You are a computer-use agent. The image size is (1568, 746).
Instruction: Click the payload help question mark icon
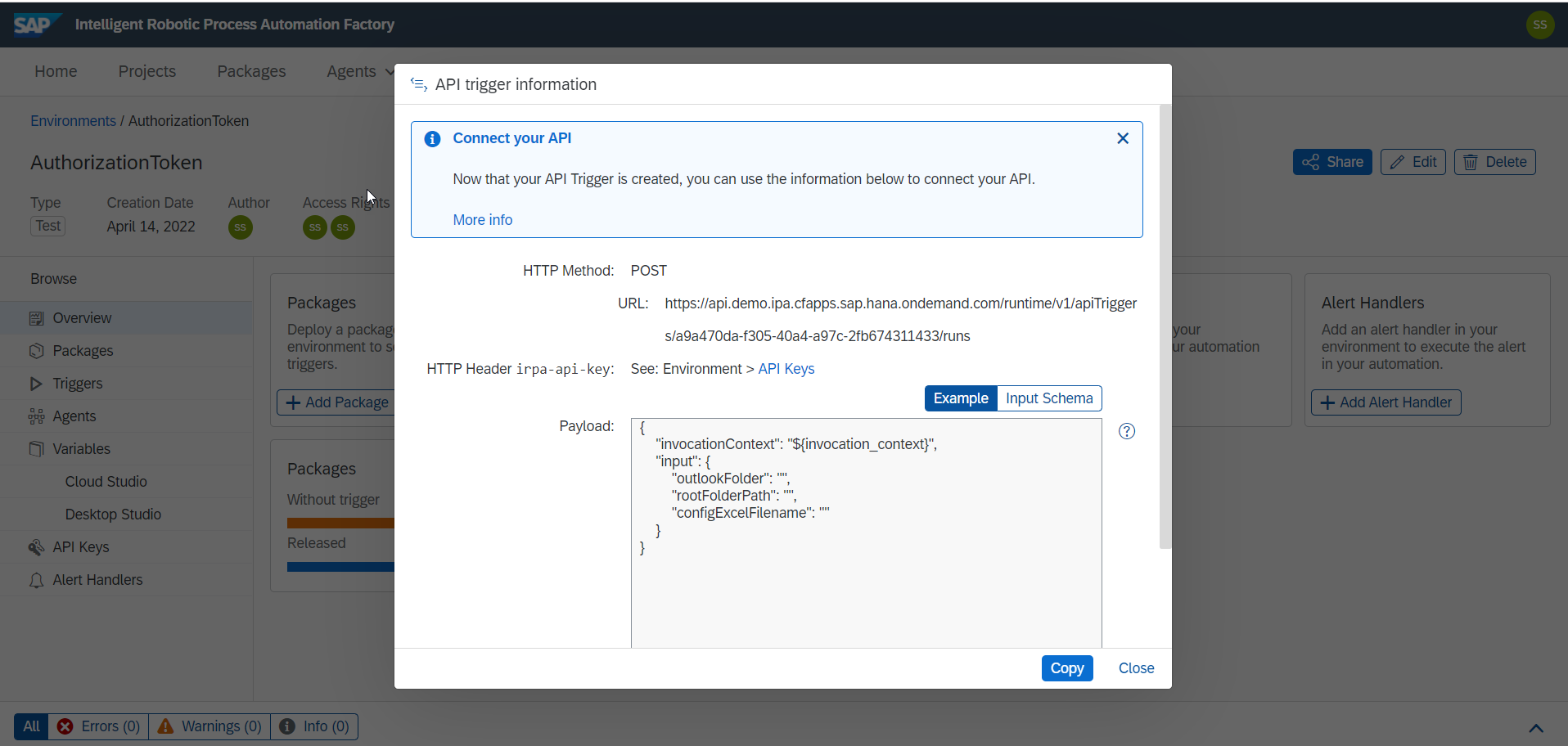1127,431
